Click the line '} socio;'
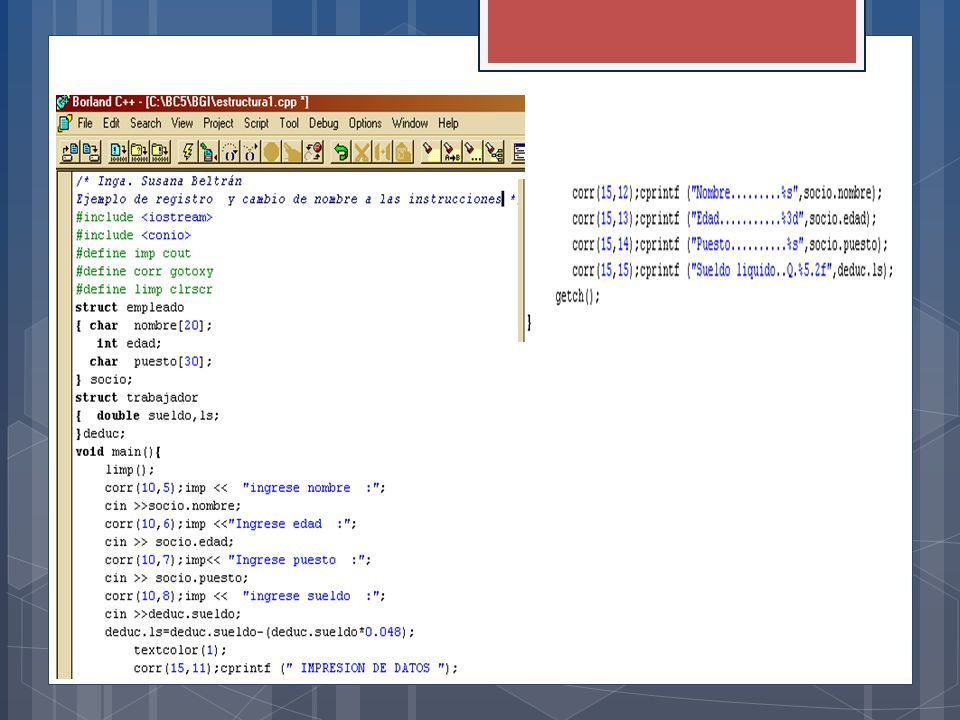Image resolution: width=960 pixels, height=720 pixels. [104, 380]
